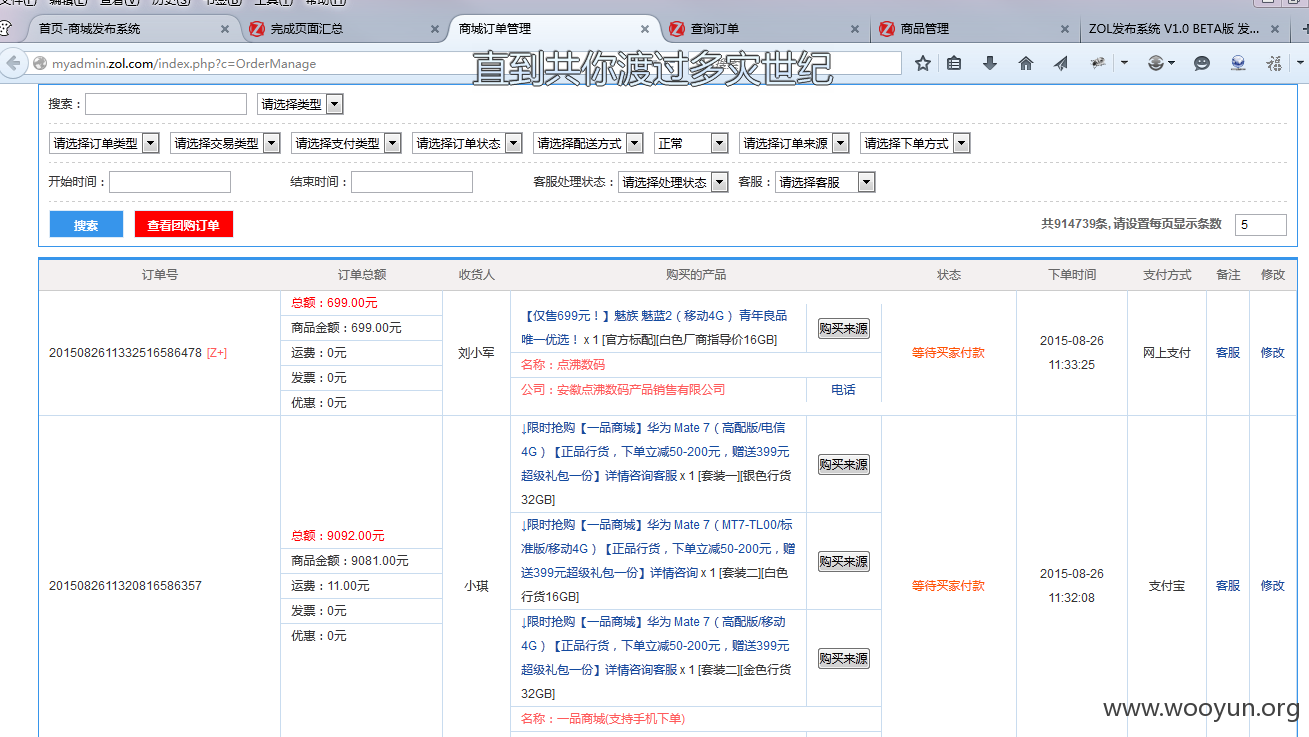Image resolution: width=1309 pixels, height=737 pixels.
Task: Open downloads with the down arrow icon
Action: (990, 63)
